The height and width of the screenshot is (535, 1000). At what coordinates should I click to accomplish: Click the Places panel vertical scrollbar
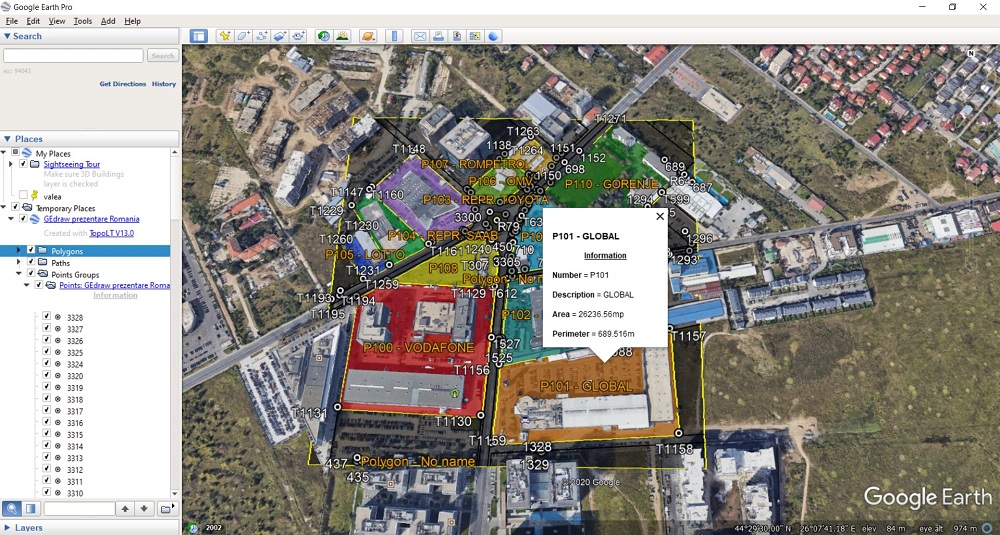click(175, 323)
